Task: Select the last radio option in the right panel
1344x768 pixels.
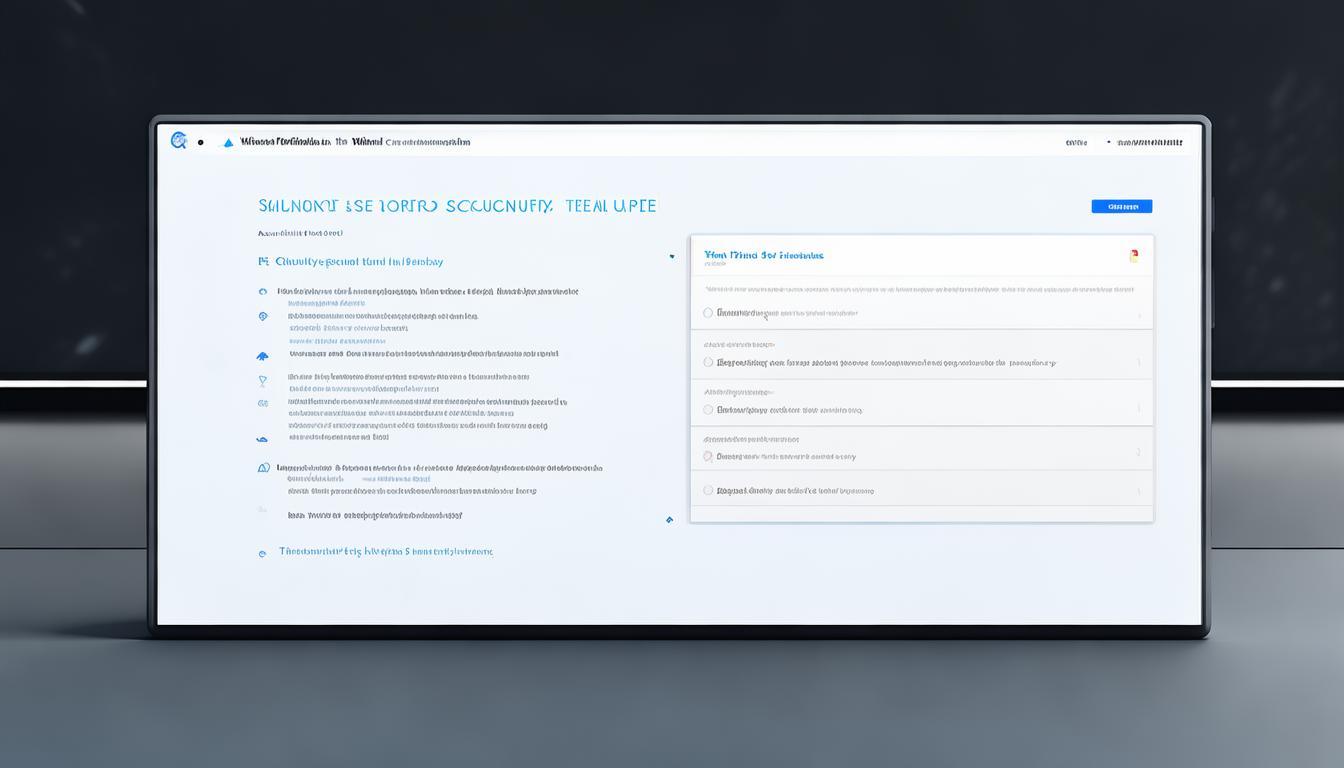Action: tap(708, 491)
